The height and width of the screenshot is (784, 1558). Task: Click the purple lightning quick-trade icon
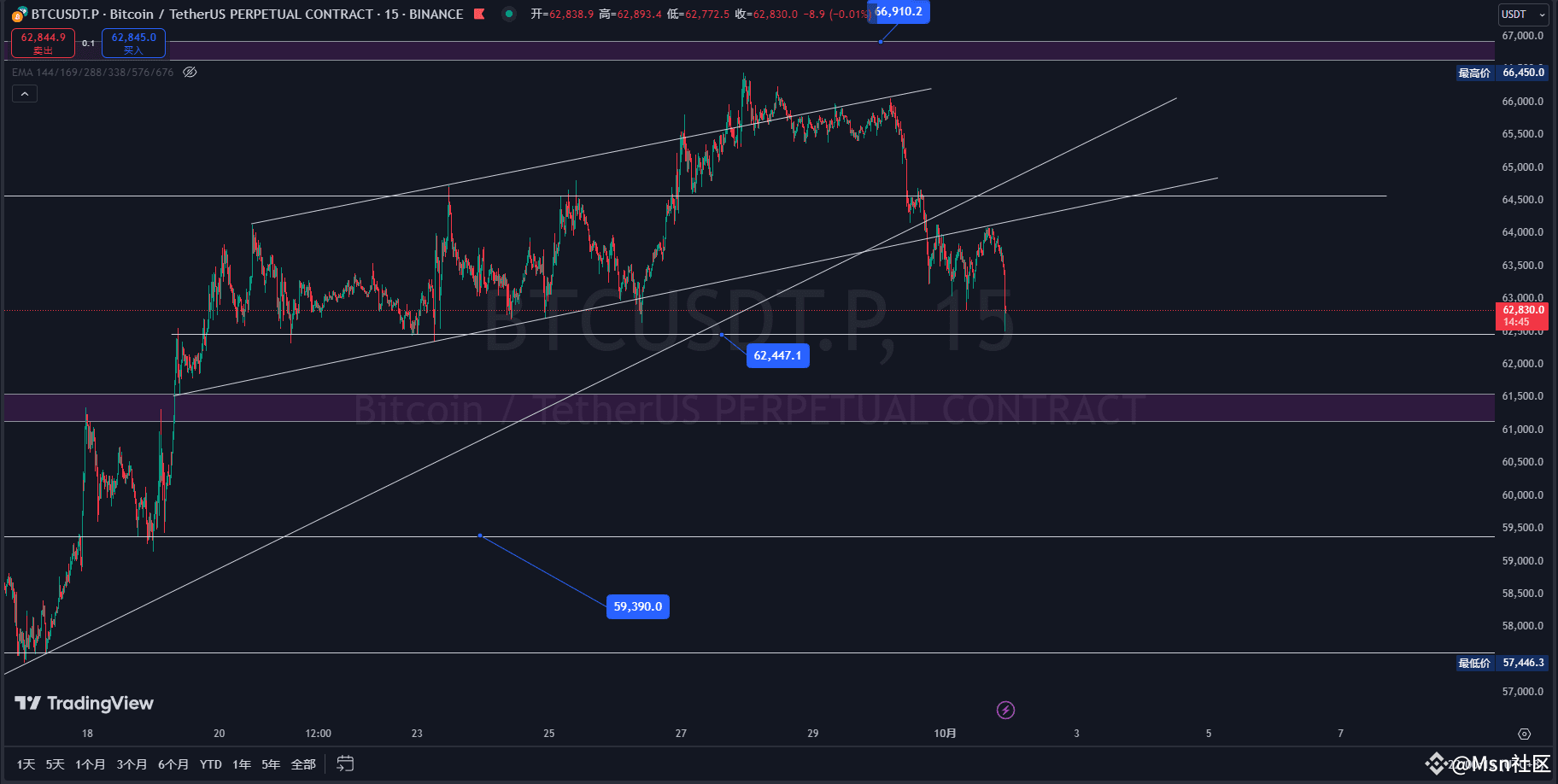point(1005,710)
